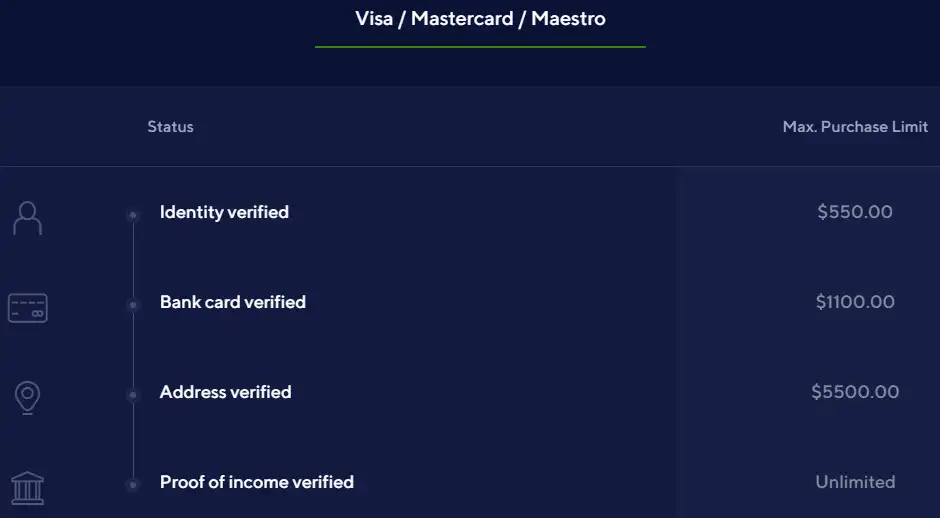Screen dimensions: 940x518
Task: Click the $1100.00 purchase limit
Action: tap(855, 302)
